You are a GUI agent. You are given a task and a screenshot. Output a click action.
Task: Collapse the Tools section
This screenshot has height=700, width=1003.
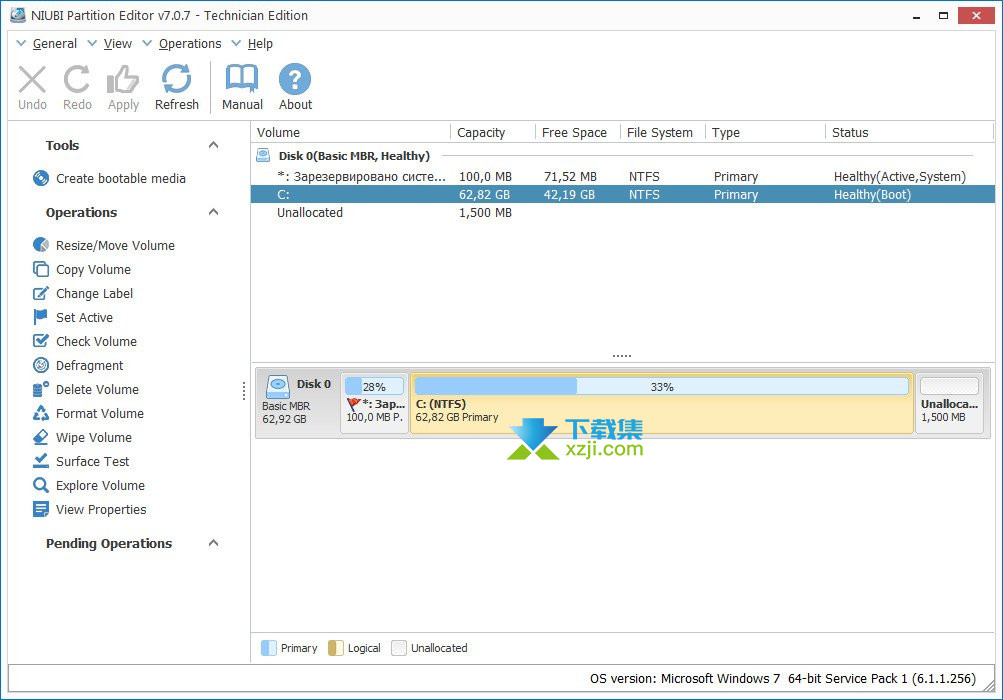(x=214, y=145)
